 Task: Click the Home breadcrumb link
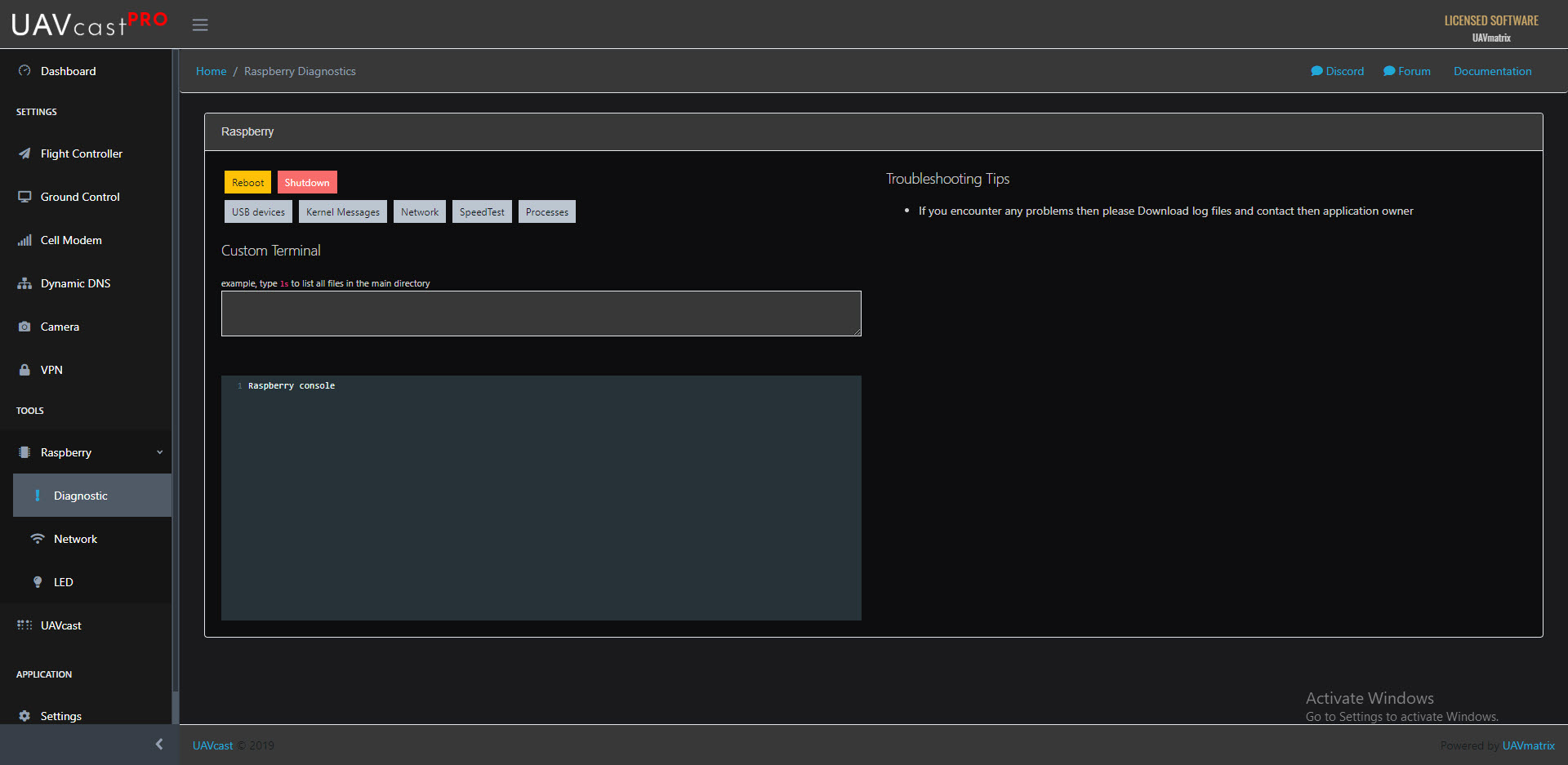click(211, 71)
